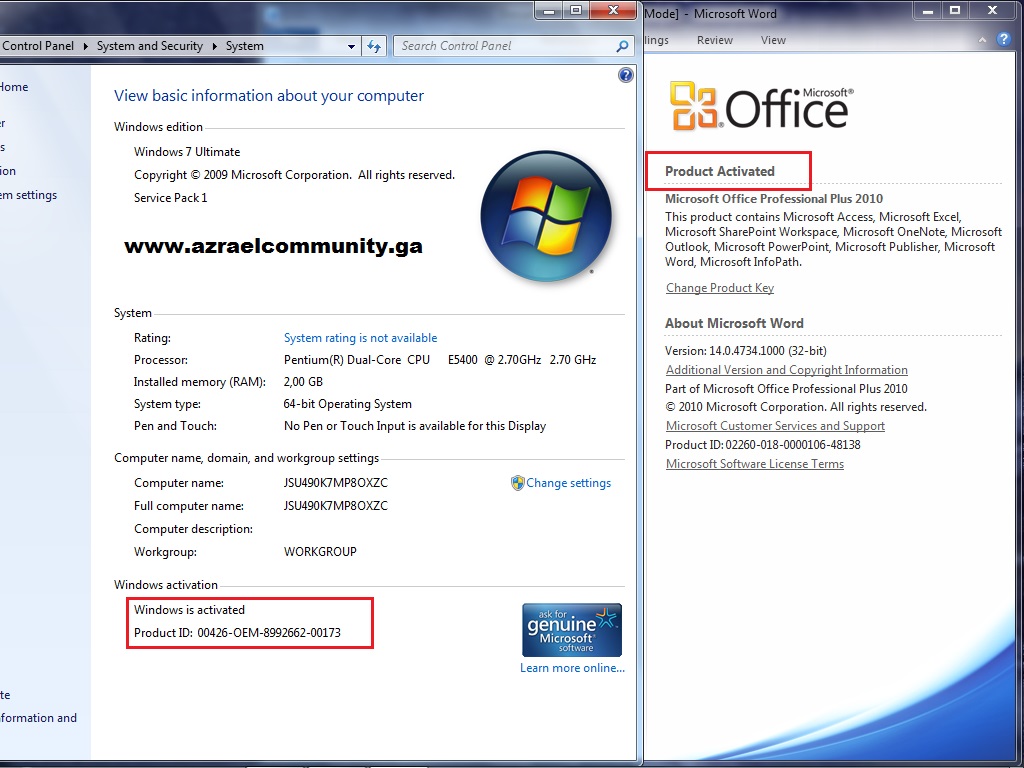Click Change Product Key link
This screenshot has width=1024, height=768.
tap(720, 288)
